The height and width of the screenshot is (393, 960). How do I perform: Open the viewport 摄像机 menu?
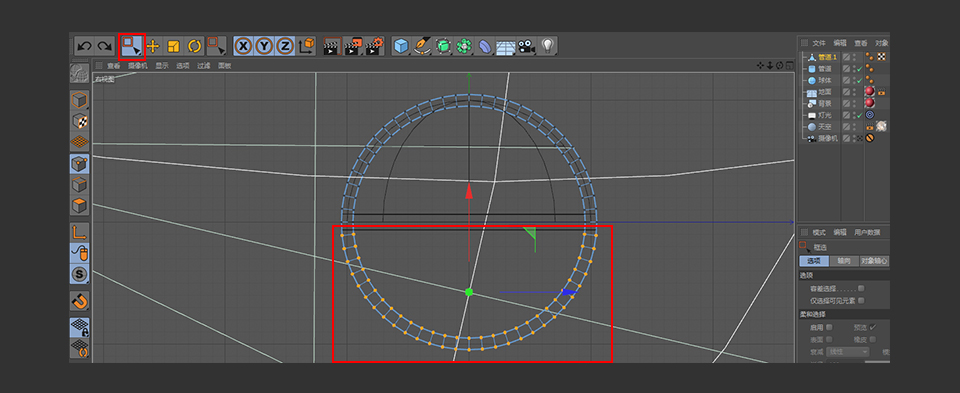pyautogui.click(x=137, y=66)
